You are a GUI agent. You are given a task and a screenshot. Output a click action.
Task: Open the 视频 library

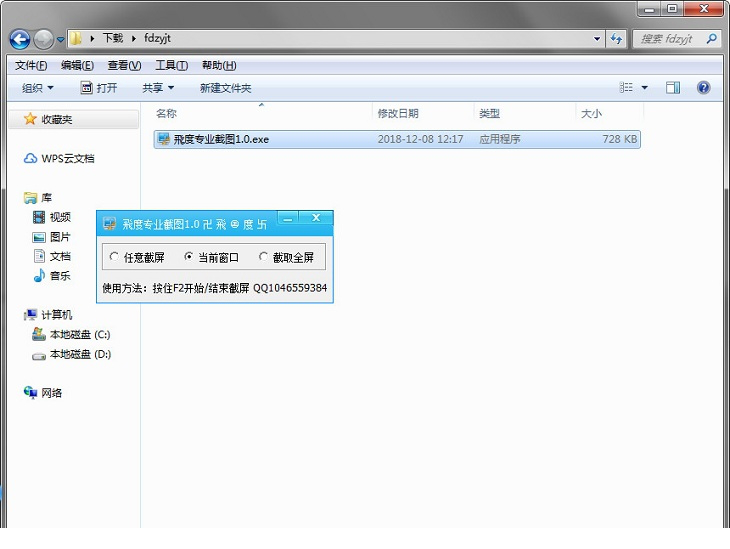(x=60, y=217)
